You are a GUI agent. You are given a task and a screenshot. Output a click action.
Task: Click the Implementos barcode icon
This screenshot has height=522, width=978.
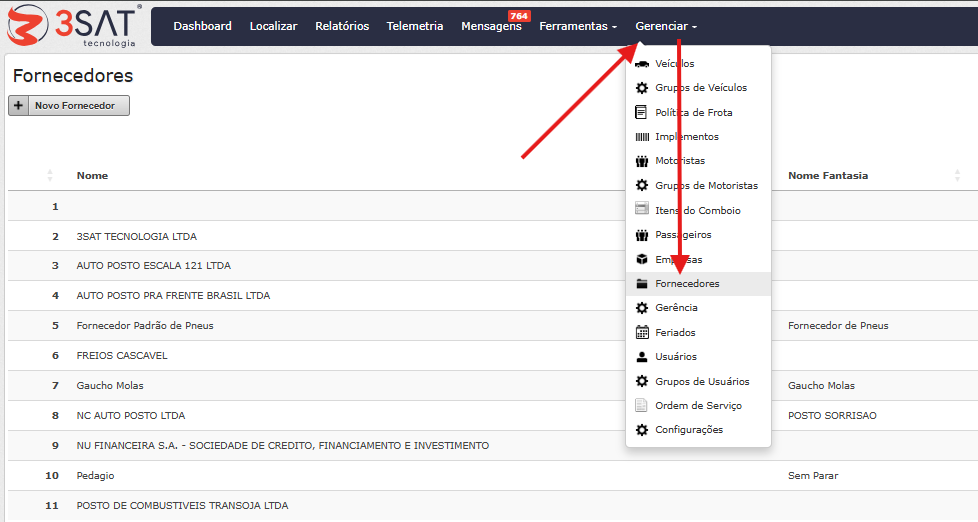tap(642, 137)
